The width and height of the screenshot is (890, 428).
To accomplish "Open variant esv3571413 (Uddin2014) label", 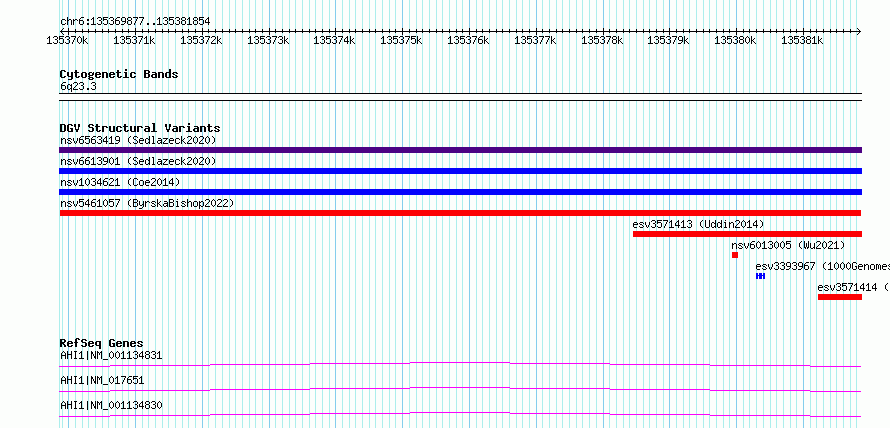I will [x=698, y=224].
